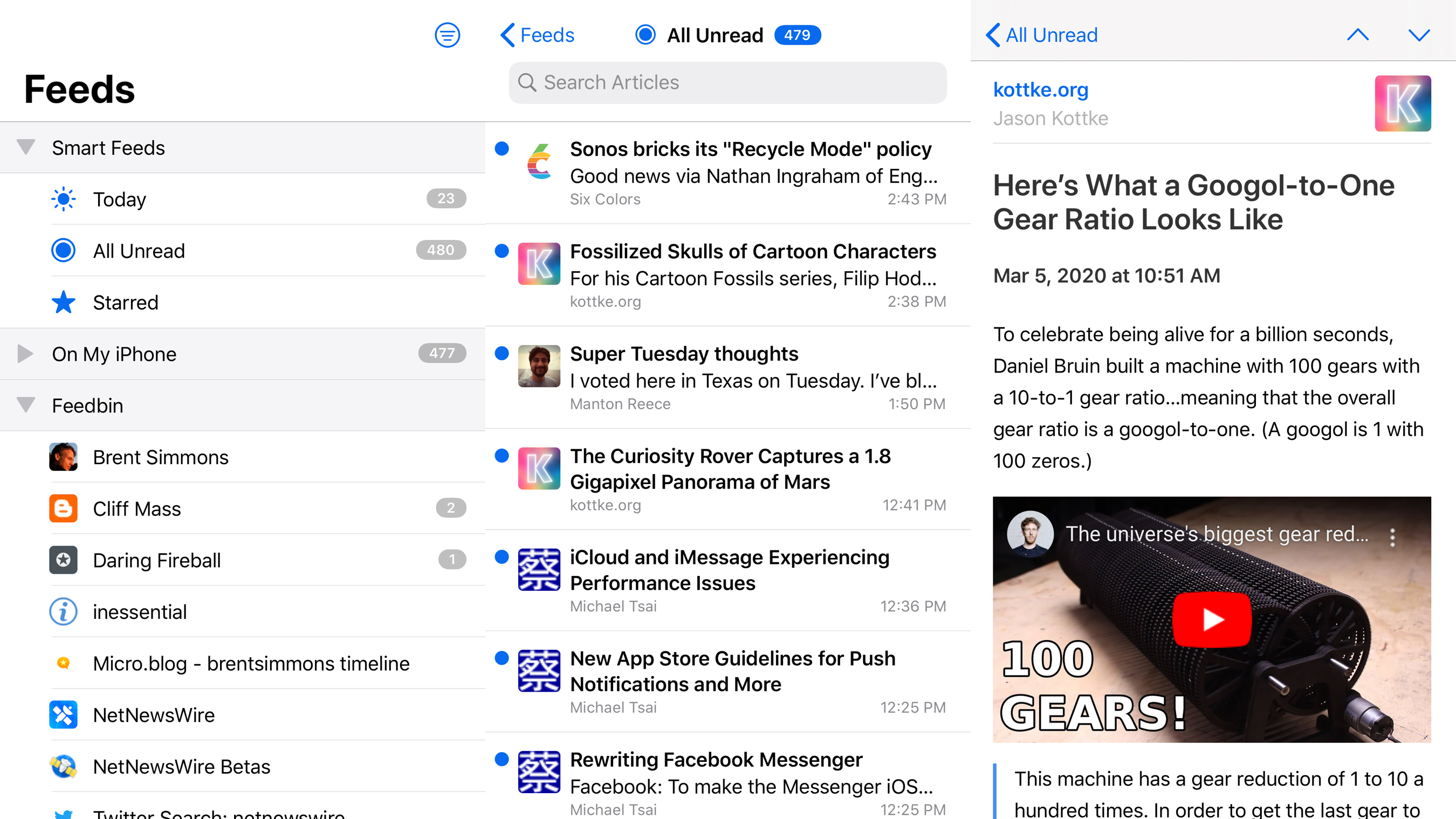Collapse the Smart Feeds section triangle
Image resolution: width=1456 pixels, height=819 pixels.
pyautogui.click(x=26, y=147)
